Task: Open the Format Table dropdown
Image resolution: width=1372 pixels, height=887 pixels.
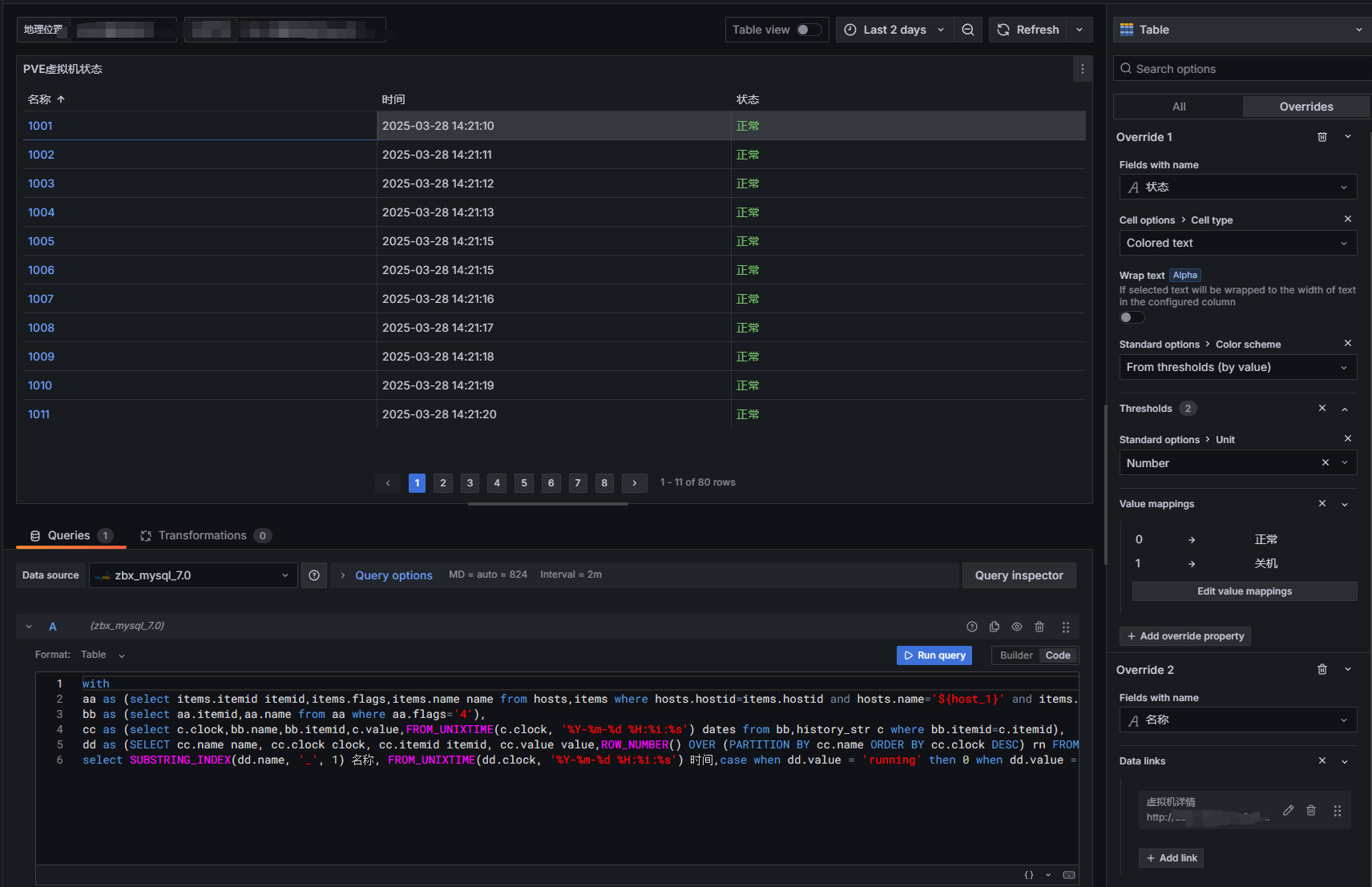Action: click(103, 655)
